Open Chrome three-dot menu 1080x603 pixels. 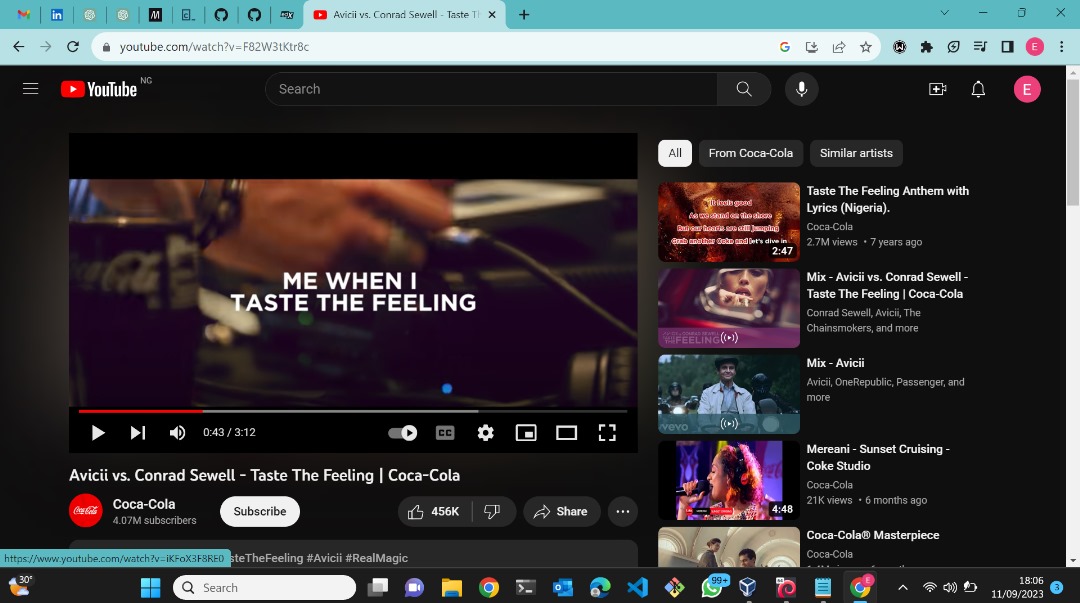tap(1061, 47)
